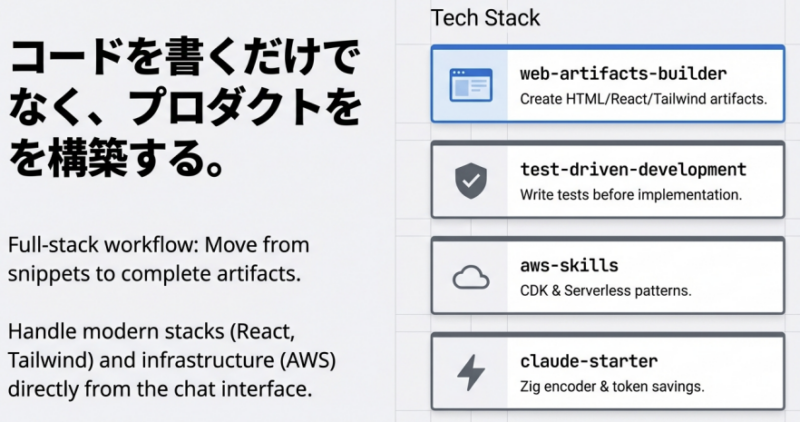Click the shield checkmark icon
The image size is (800, 422).
pyautogui.click(x=469, y=180)
